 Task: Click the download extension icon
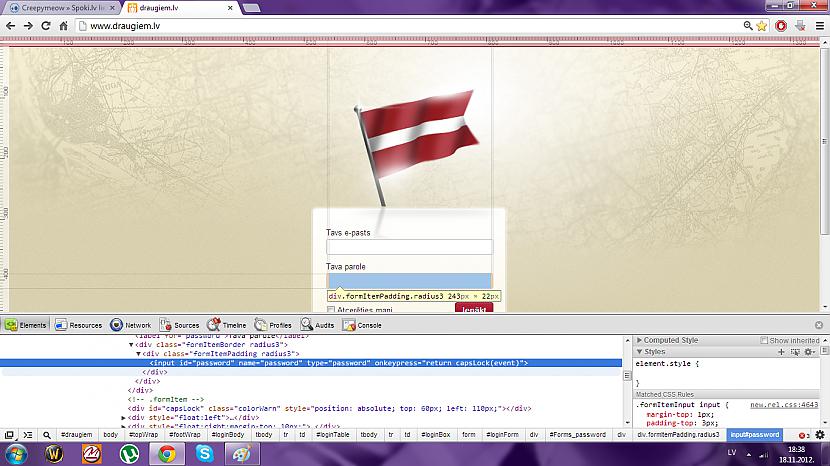tap(800, 26)
